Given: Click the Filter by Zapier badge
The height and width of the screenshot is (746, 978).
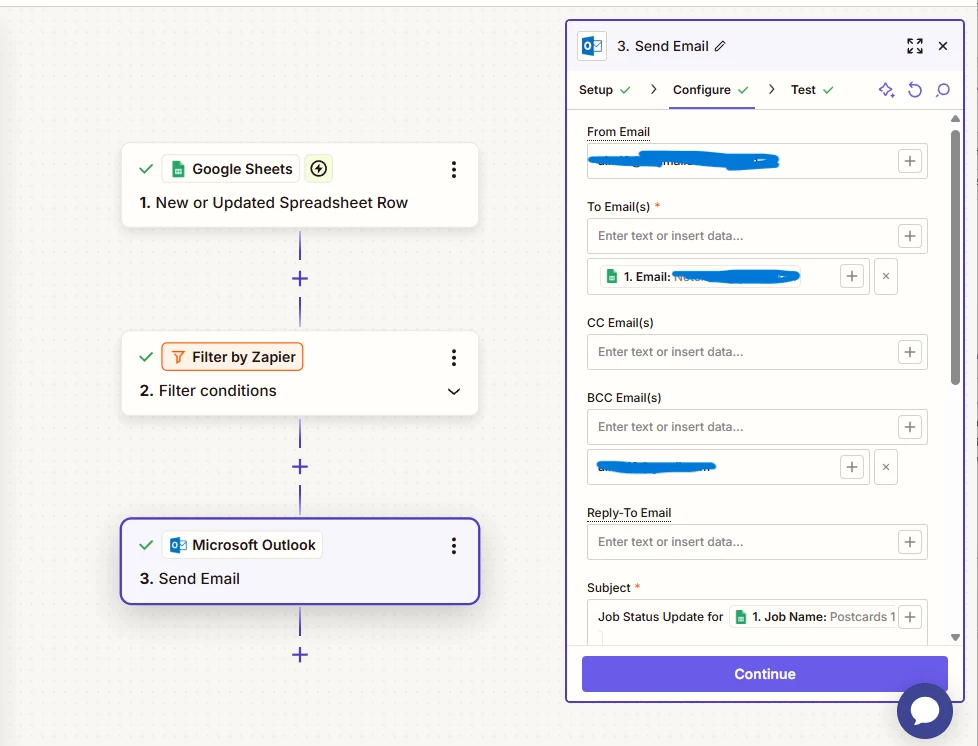Looking at the screenshot, I should (x=232, y=357).
